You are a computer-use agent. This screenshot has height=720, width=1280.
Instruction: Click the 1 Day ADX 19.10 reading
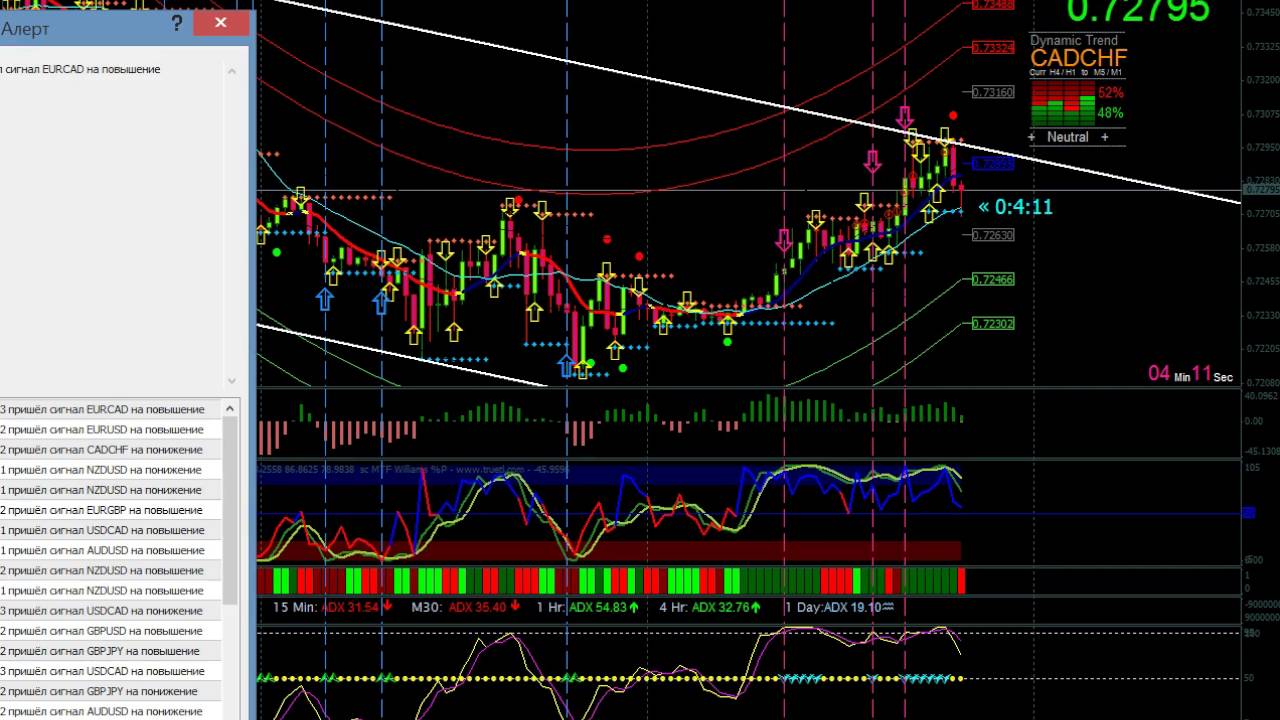tap(839, 607)
